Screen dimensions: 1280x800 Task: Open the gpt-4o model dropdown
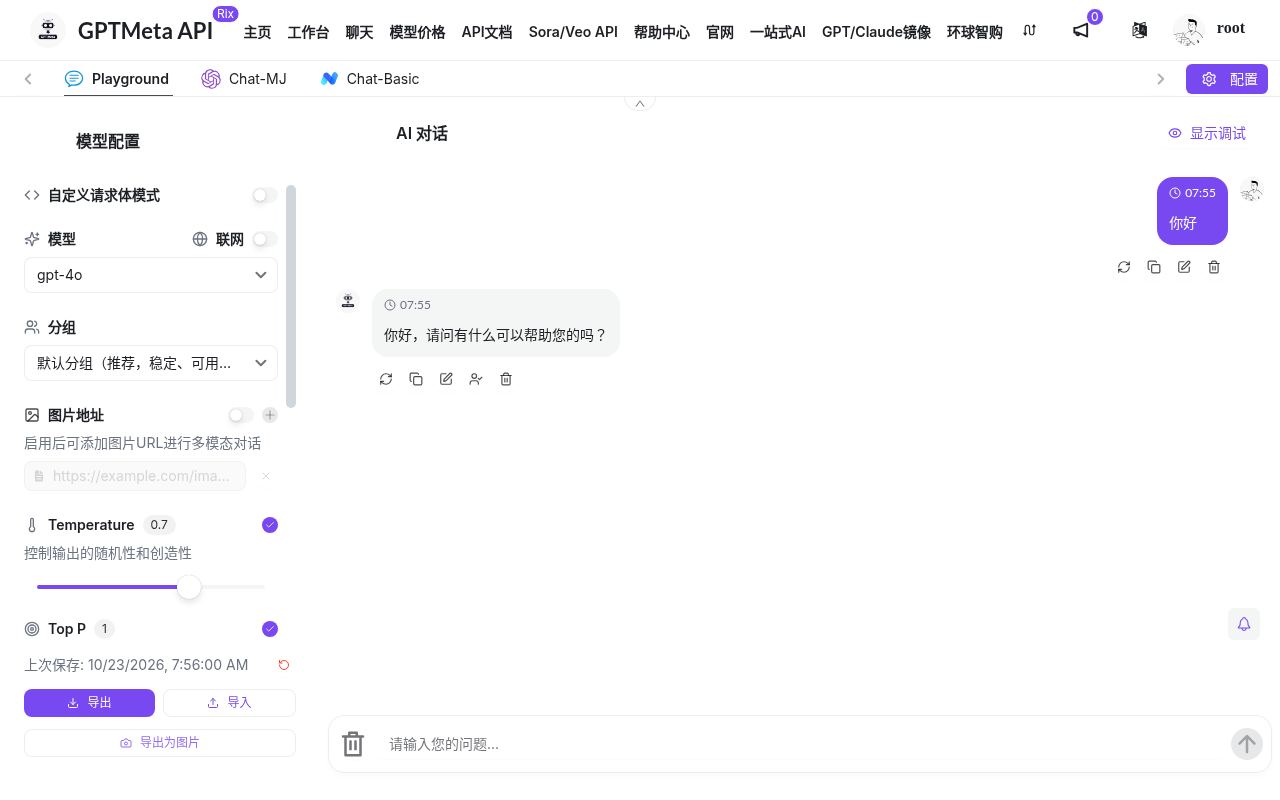(x=151, y=275)
